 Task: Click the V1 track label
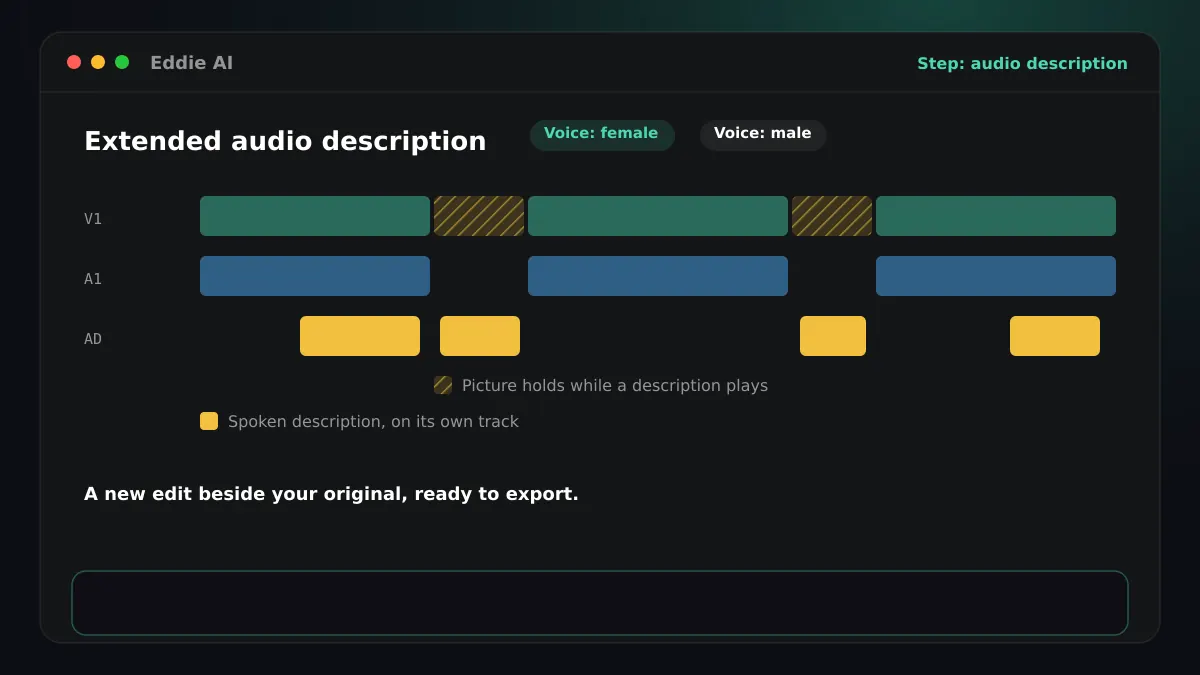pyautogui.click(x=93, y=219)
